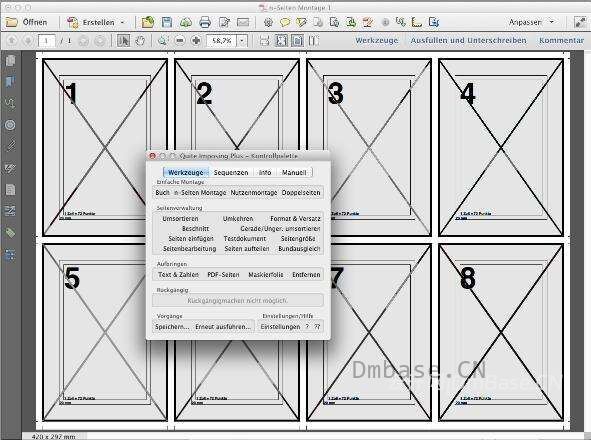This screenshot has width=591, height=440.
Task: Click the Beschnitt button
Action: [x=195, y=229]
